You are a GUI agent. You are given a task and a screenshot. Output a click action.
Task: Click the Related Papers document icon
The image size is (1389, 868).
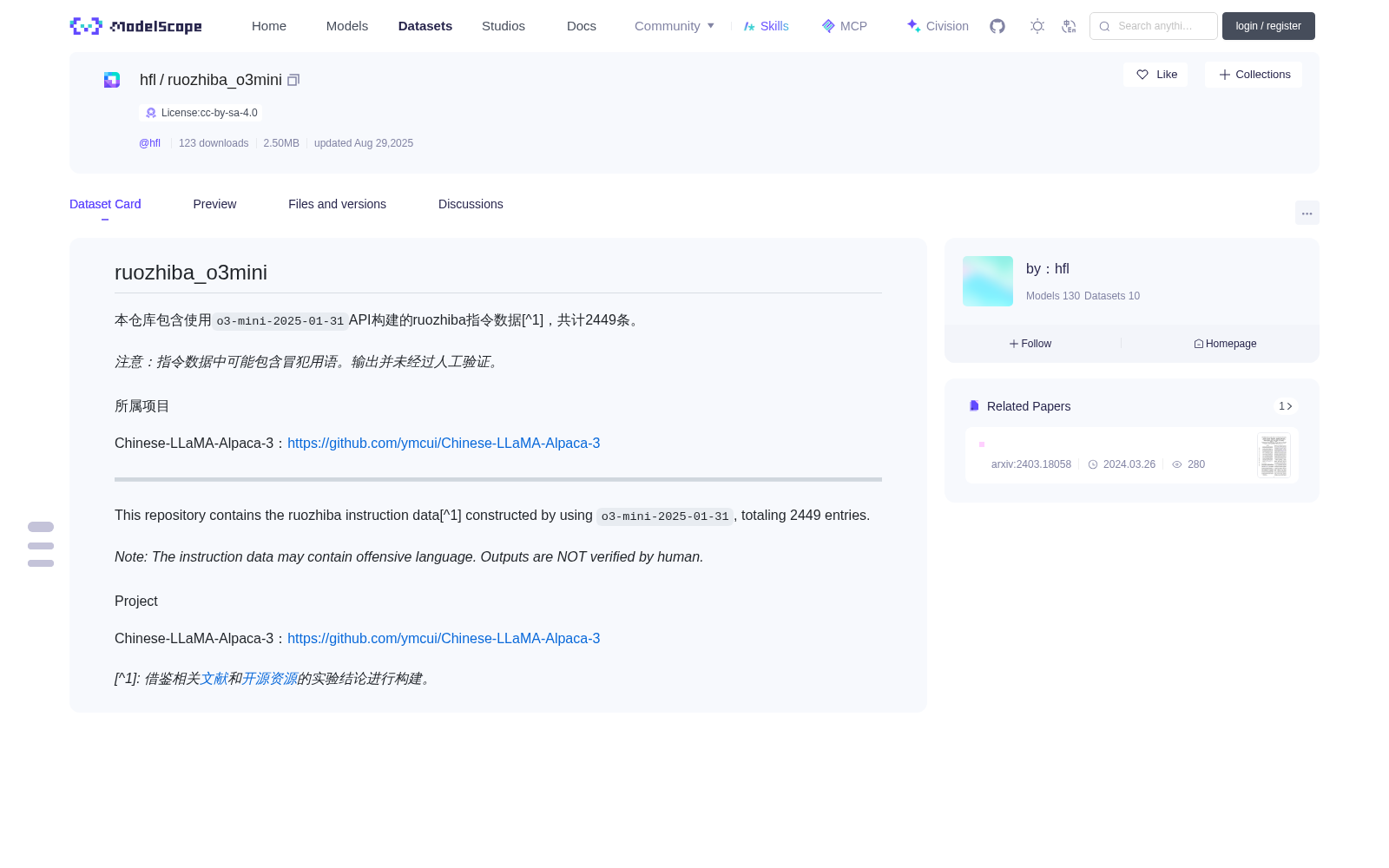[x=974, y=406]
